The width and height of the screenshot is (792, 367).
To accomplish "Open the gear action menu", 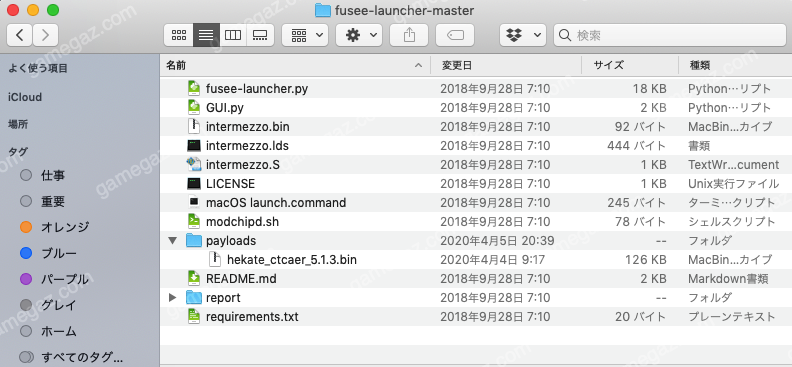I will coord(359,35).
